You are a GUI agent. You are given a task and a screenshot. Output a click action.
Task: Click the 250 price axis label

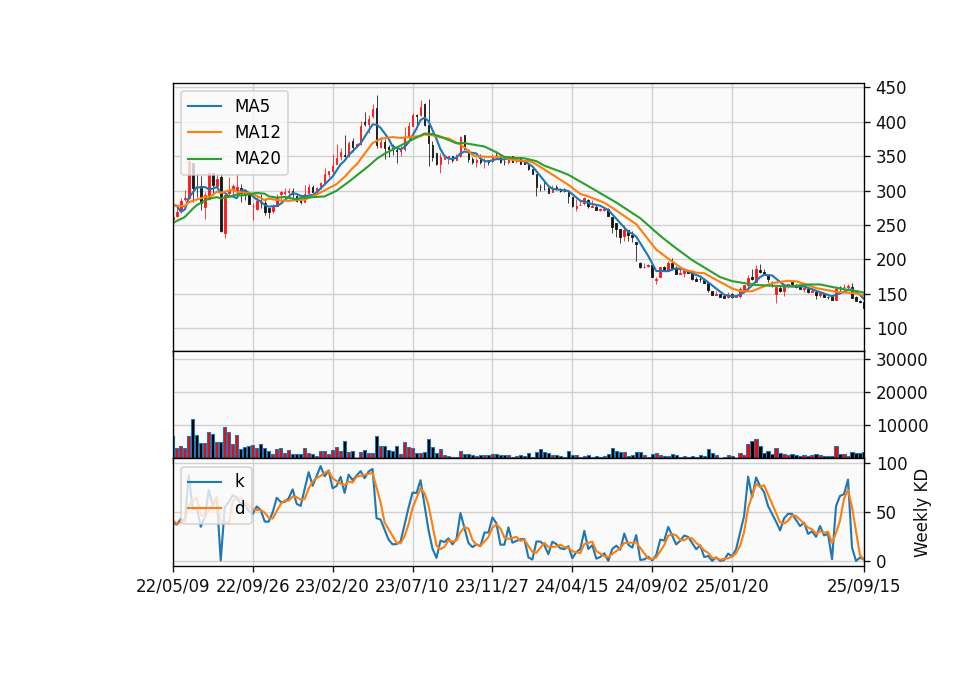(x=891, y=226)
